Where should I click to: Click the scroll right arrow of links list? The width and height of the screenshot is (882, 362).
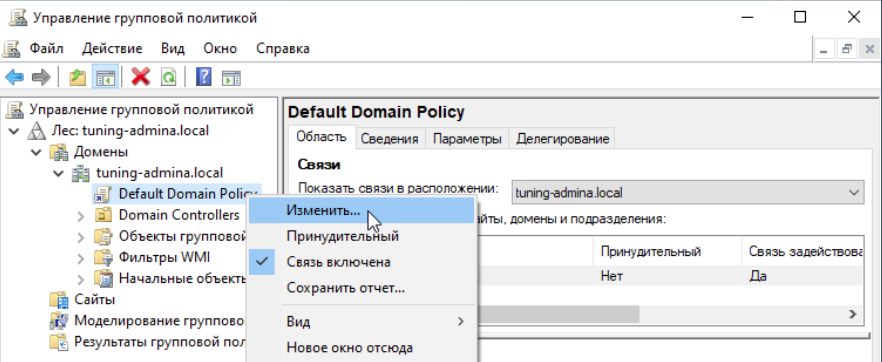coord(853,314)
